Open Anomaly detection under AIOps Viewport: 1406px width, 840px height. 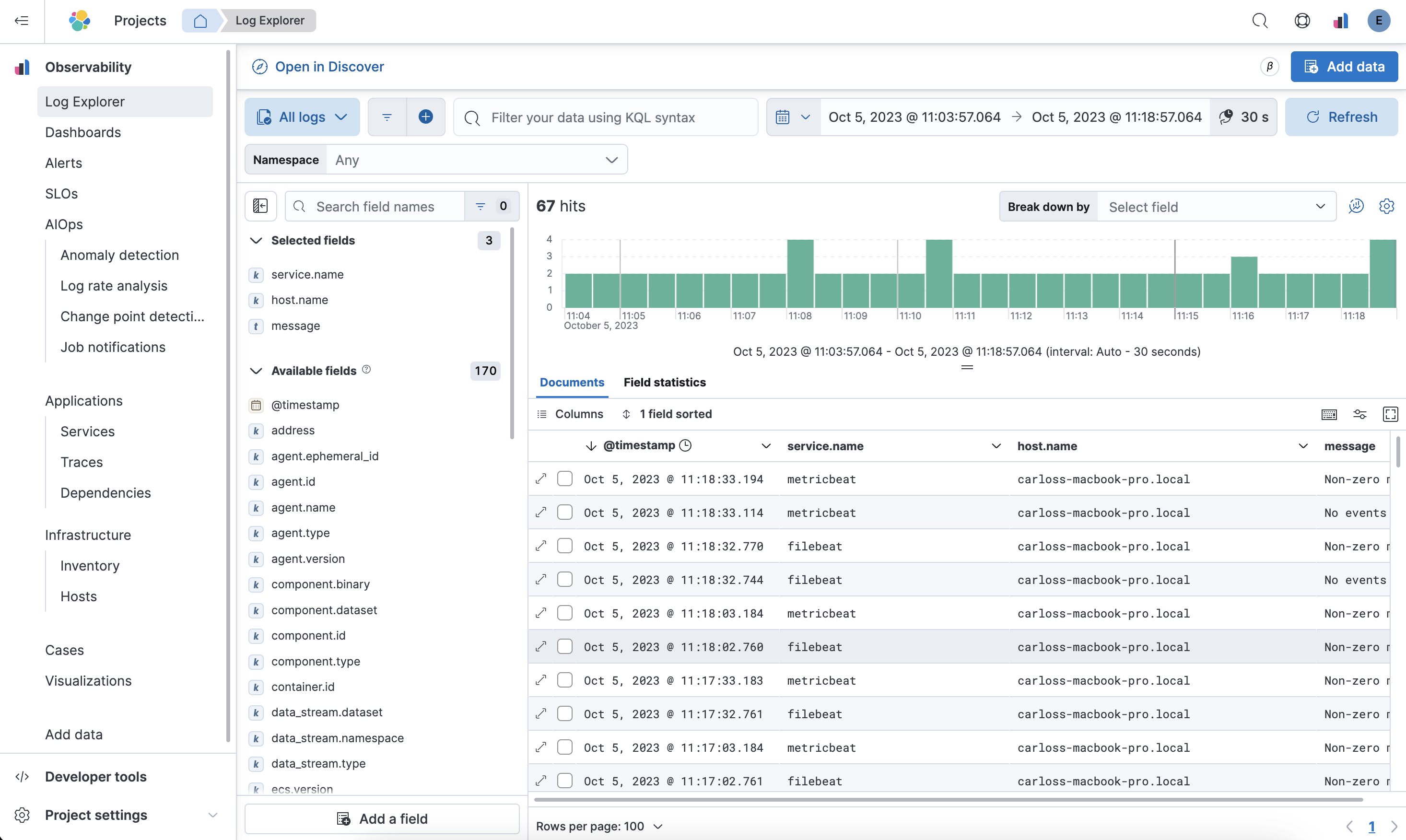[119, 255]
